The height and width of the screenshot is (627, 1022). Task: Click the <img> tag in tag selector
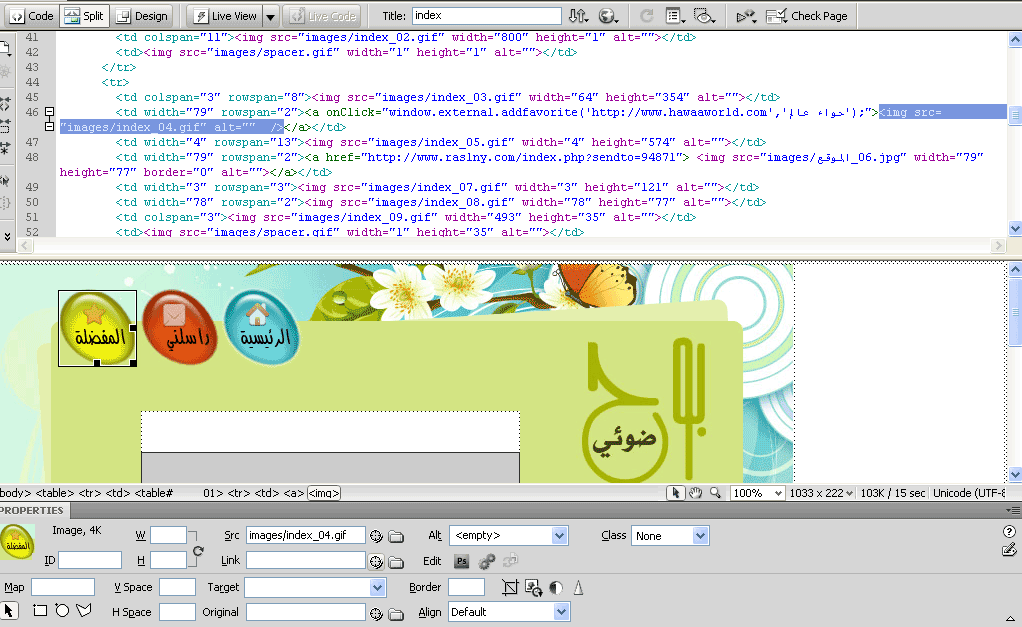pos(324,493)
